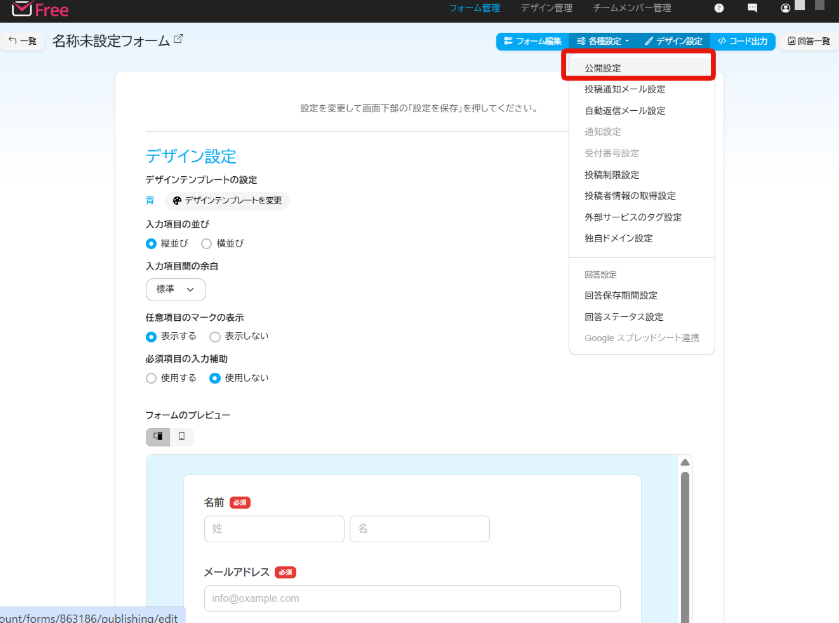Viewport: 839px width, 623px height.
Task: Go back with the 一覧 button
Action: (23, 41)
